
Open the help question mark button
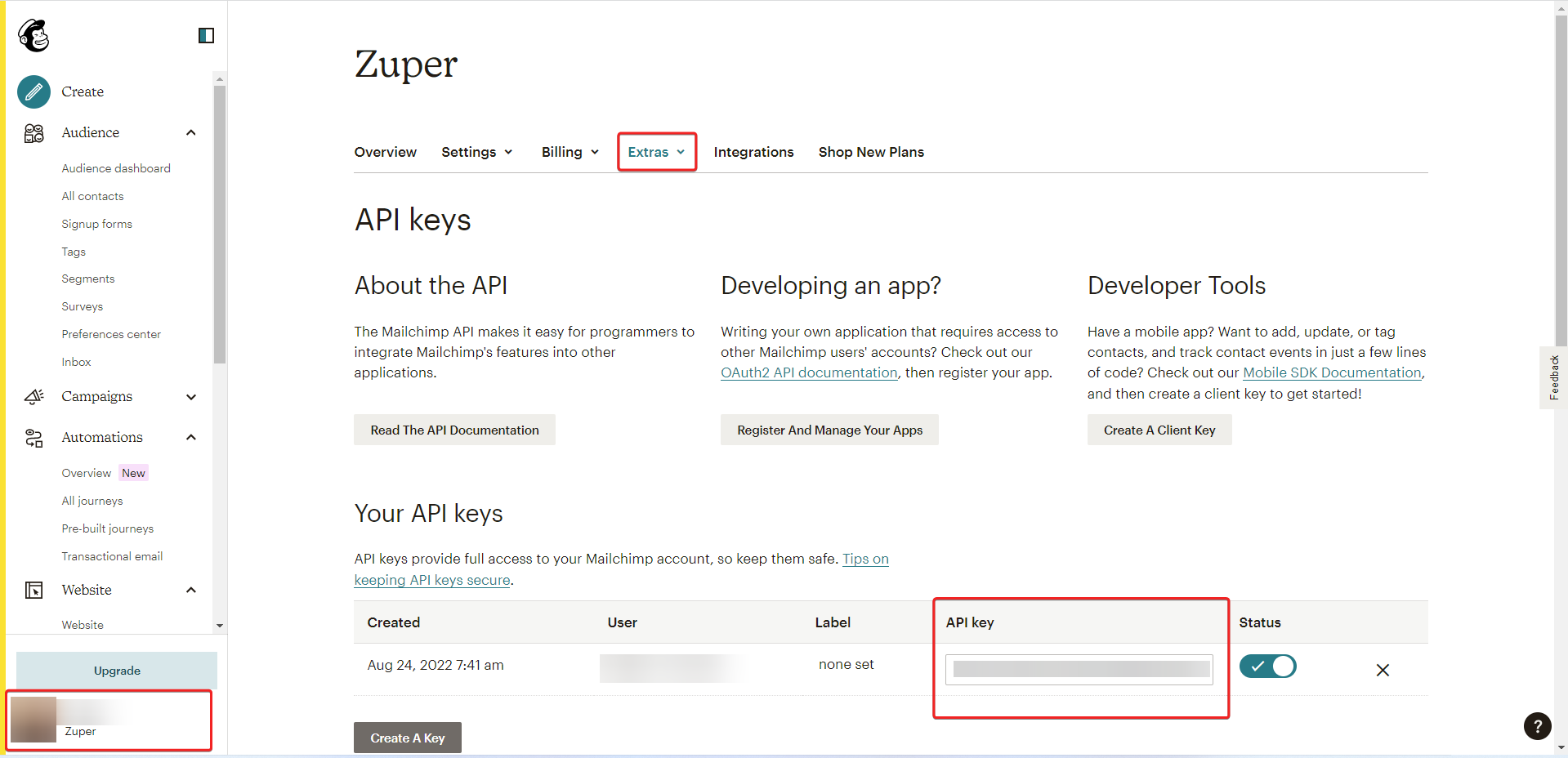point(1537,725)
